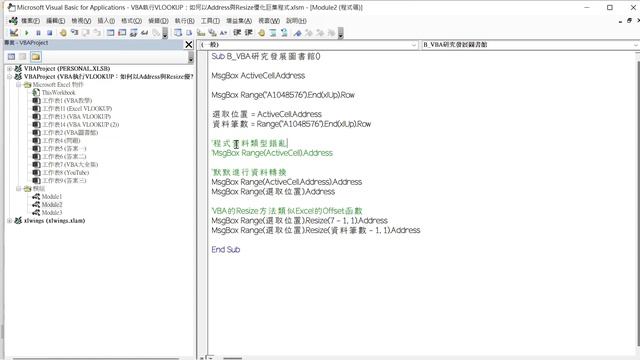Click the Complete Word toolbar icon

click(223, 33)
